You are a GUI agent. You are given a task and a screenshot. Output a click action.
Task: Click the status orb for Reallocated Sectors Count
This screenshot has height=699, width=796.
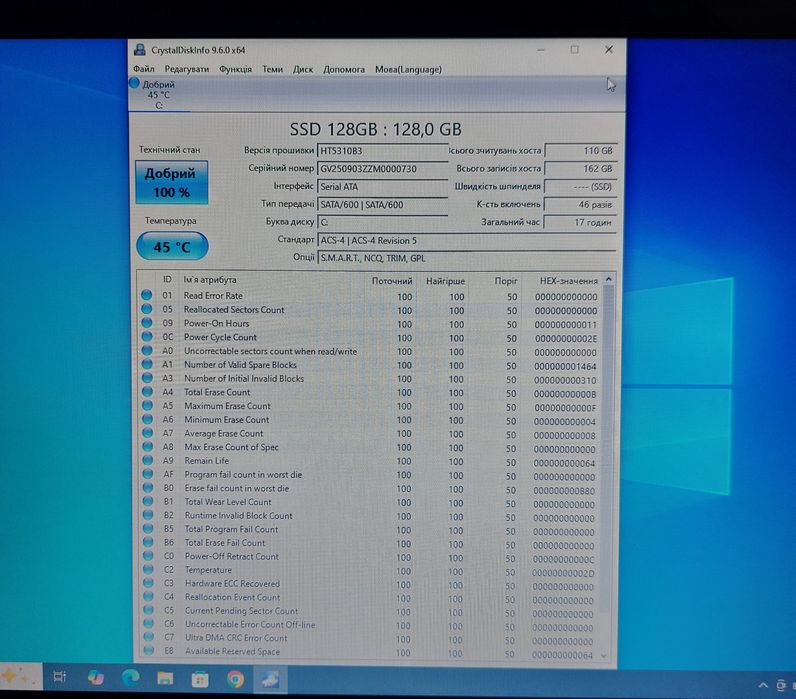click(x=147, y=309)
